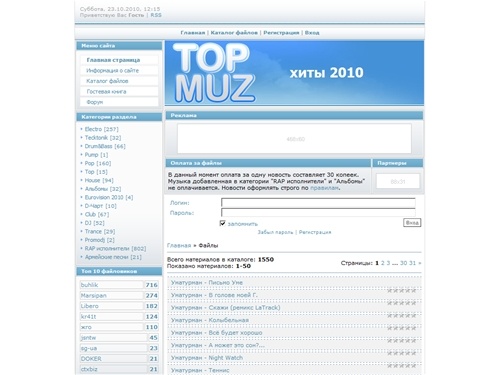Image resolution: width=500 pixels, height=375 pixels.
Task: Open Promodj [2] category
Action: click(99, 240)
